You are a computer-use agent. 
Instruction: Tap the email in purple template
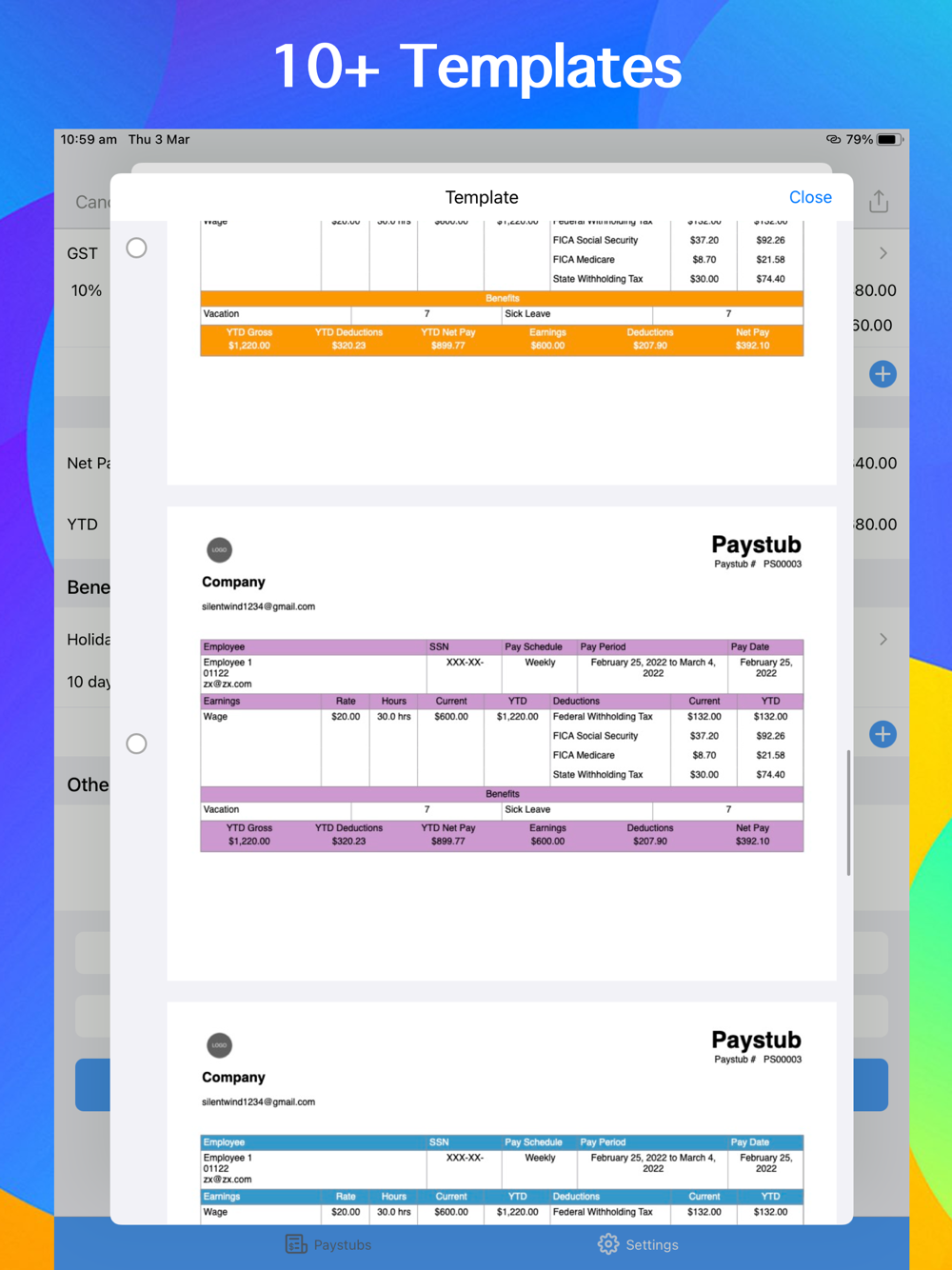click(x=258, y=606)
